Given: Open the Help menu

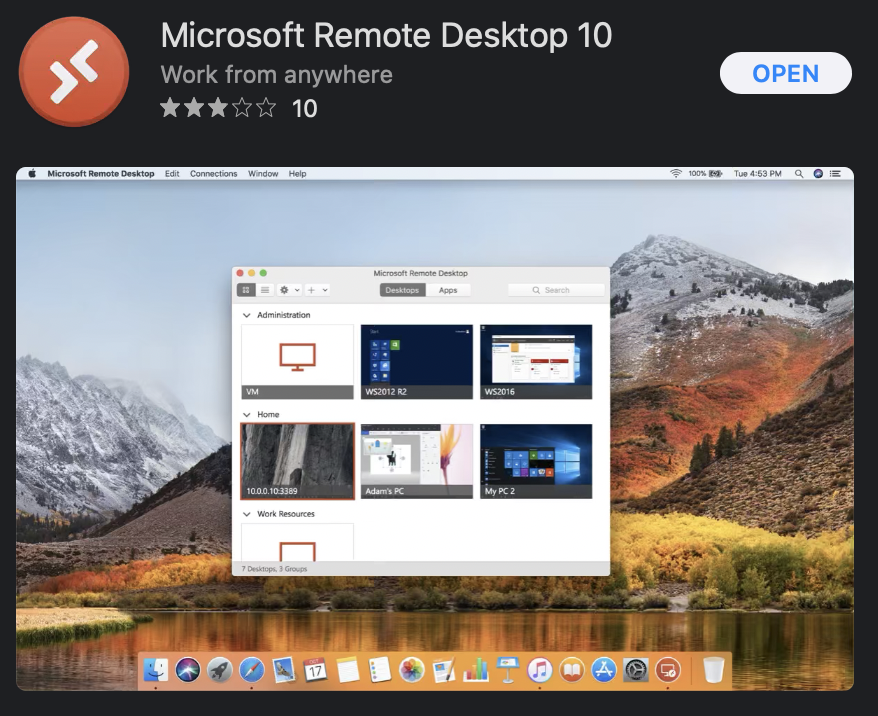Looking at the screenshot, I should [297, 174].
